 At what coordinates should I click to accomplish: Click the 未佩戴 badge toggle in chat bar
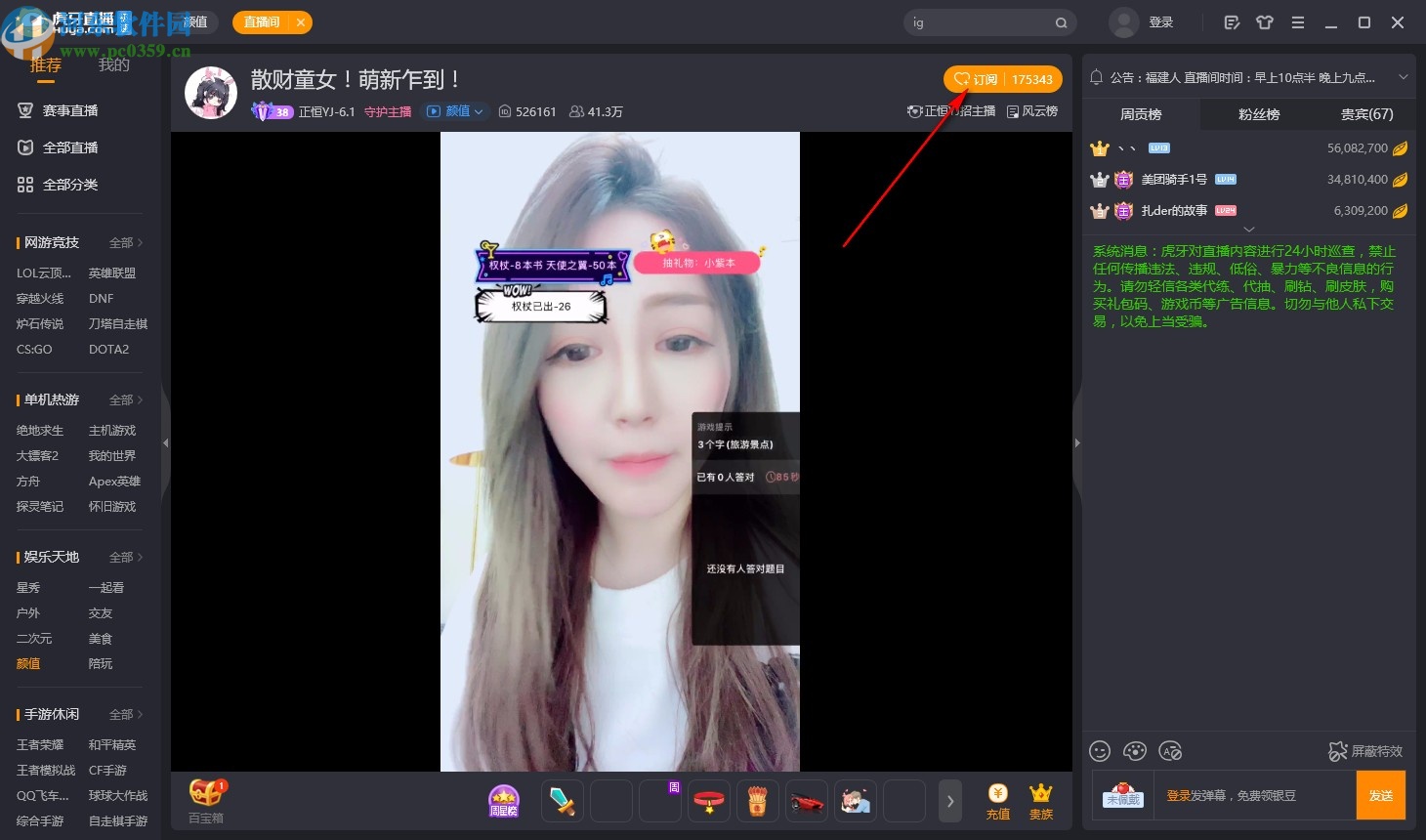(1121, 795)
